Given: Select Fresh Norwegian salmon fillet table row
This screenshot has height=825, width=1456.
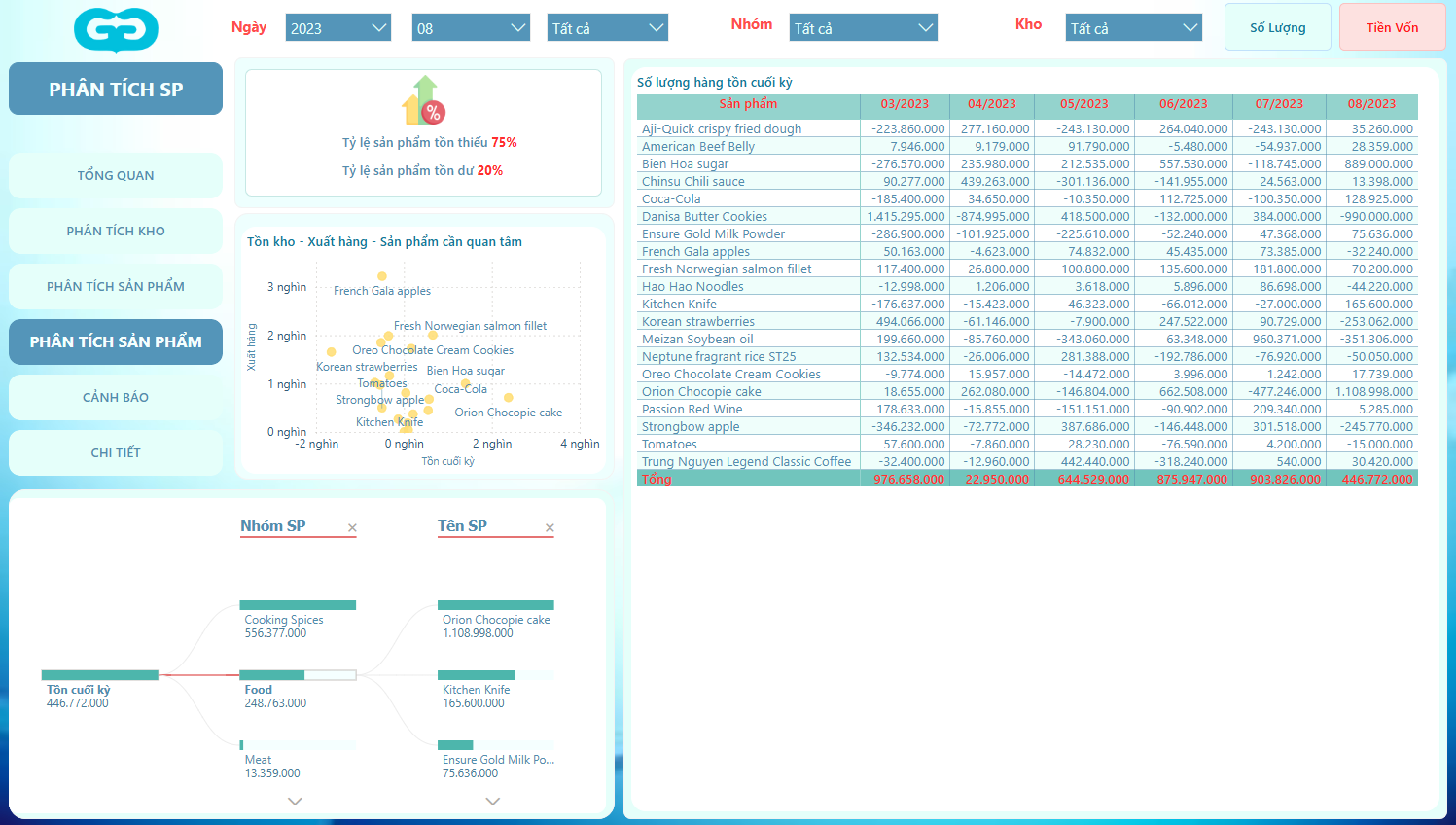Looking at the screenshot, I should click(x=1027, y=269).
